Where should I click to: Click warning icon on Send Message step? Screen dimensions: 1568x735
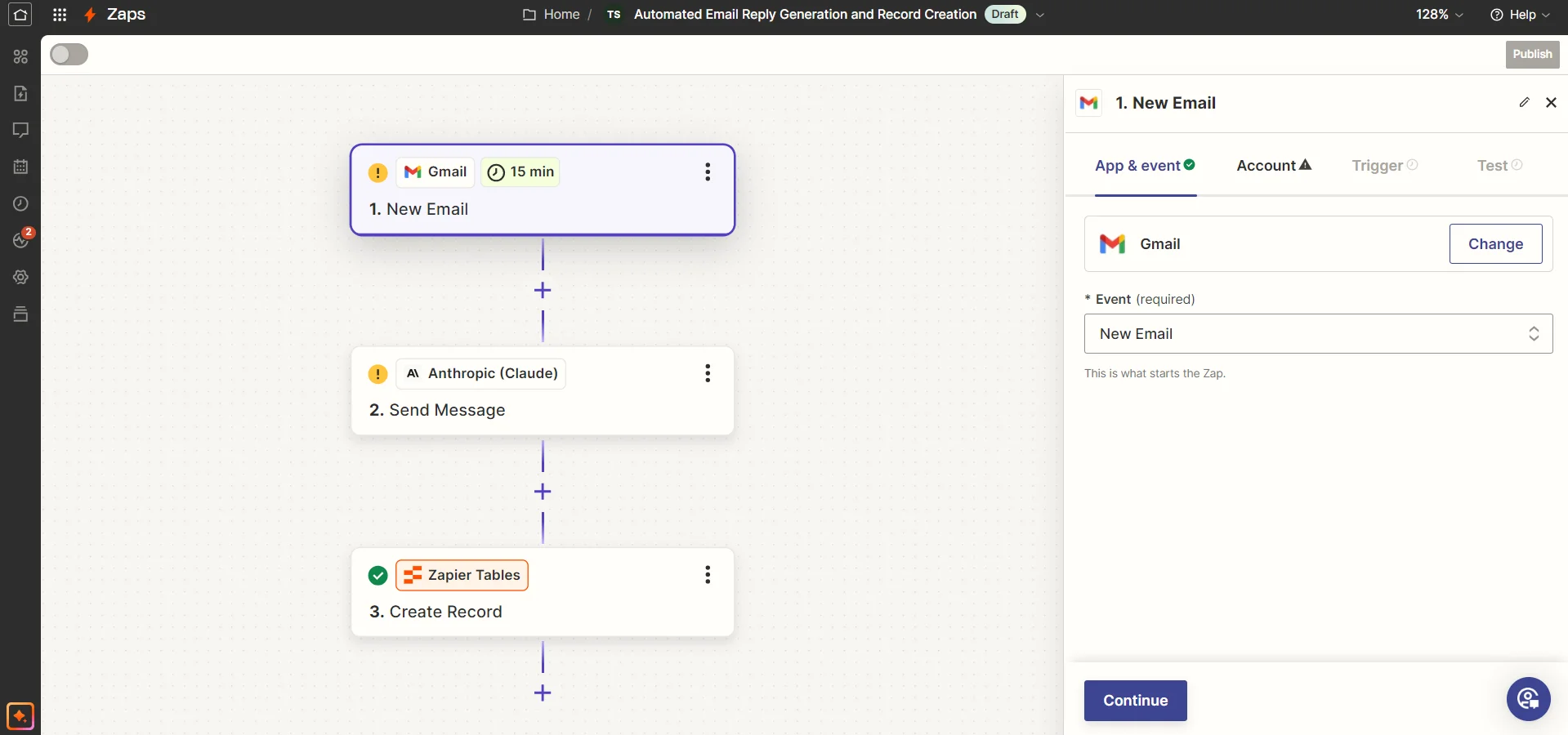pos(377,374)
